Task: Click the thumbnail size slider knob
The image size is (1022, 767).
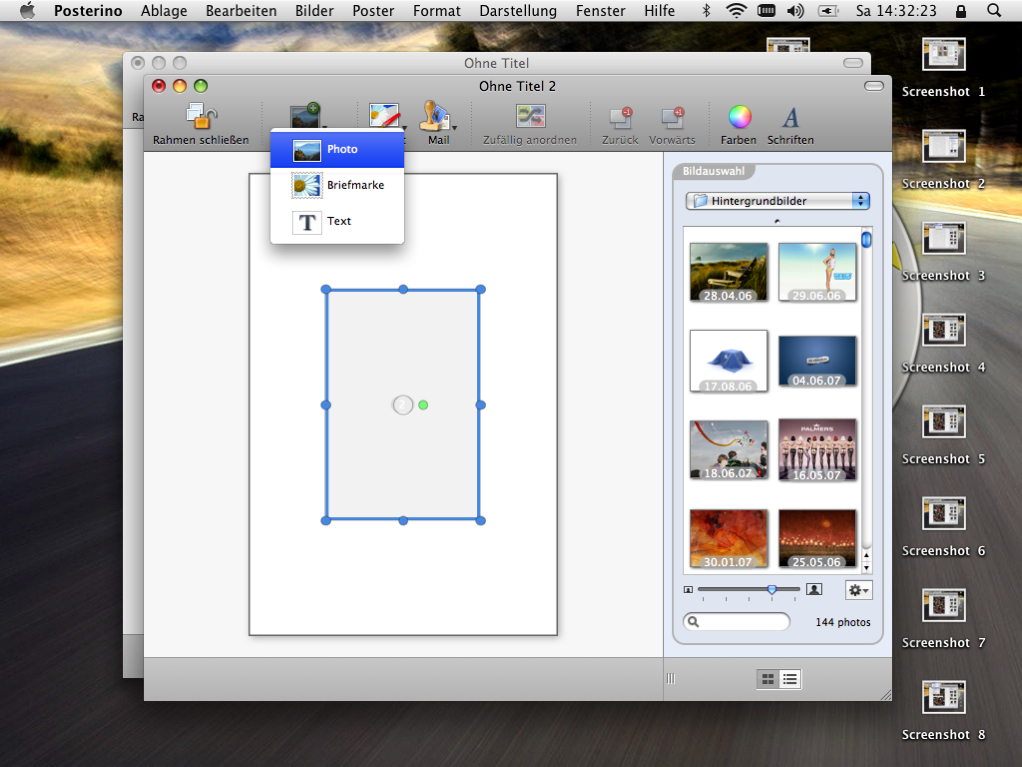Action: [x=772, y=589]
